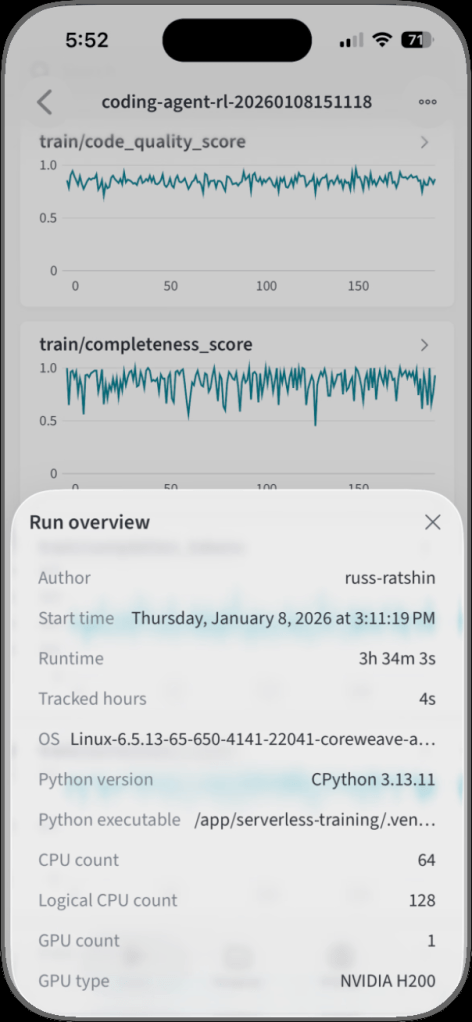This screenshot has width=472, height=1022.
Task: Open the train/completeness_score panel title
Action: point(145,344)
